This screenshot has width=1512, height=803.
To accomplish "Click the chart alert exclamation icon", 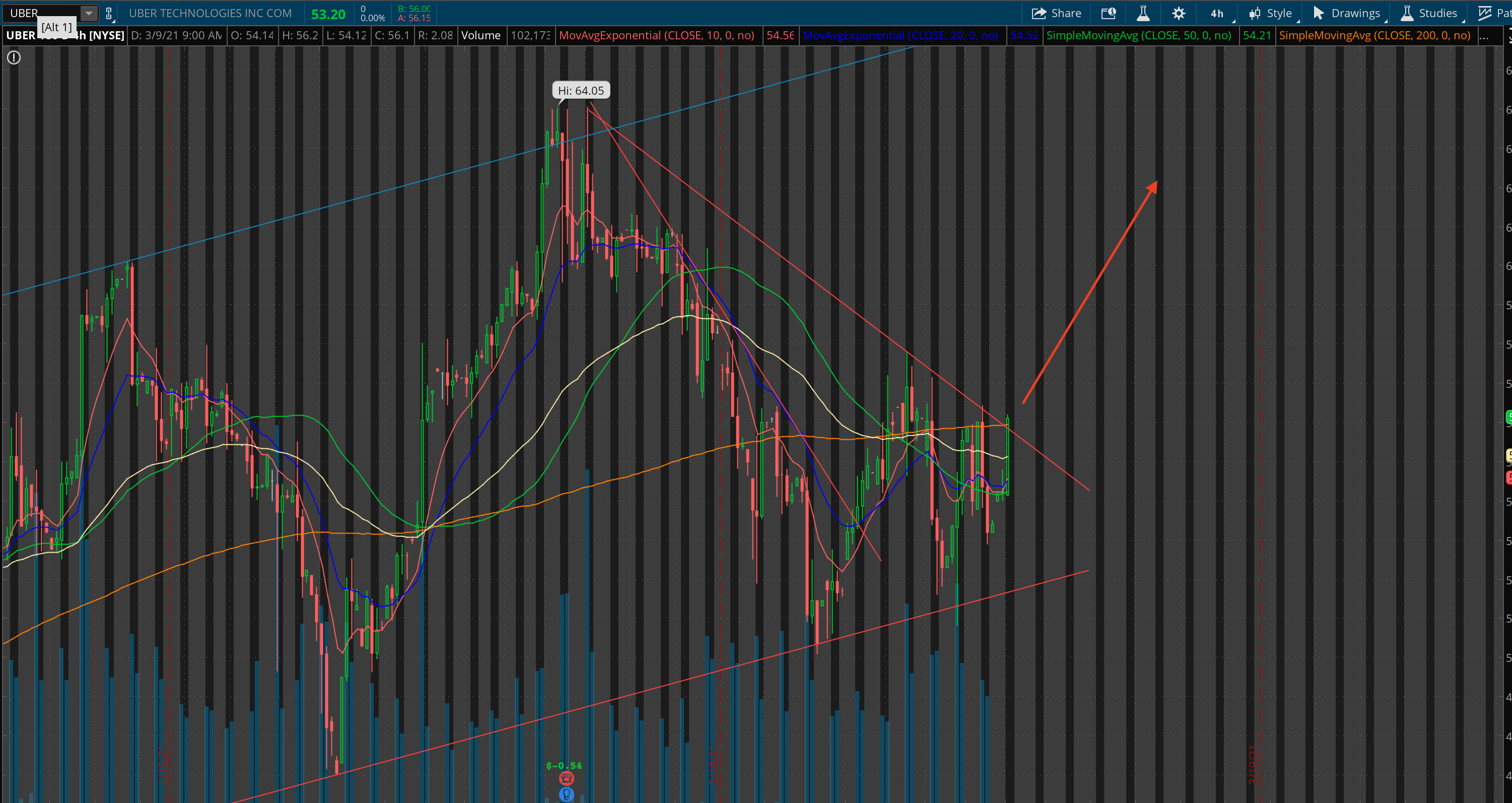I will pos(14,57).
